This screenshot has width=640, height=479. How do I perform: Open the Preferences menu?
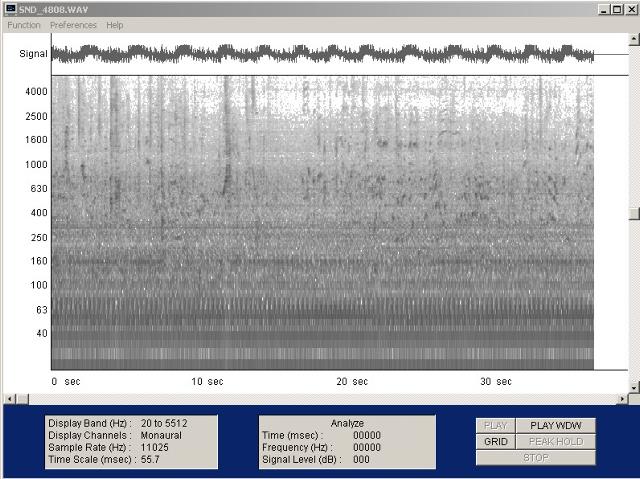(x=73, y=25)
